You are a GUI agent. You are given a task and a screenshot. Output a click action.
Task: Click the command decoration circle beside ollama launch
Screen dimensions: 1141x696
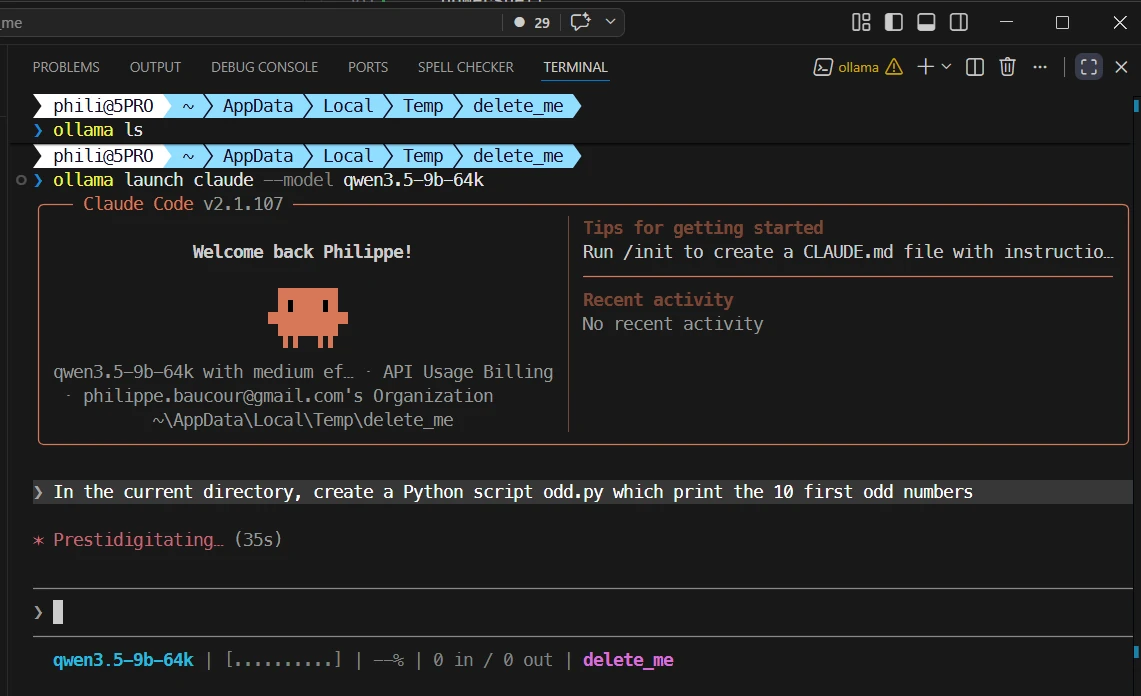click(21, 180)
